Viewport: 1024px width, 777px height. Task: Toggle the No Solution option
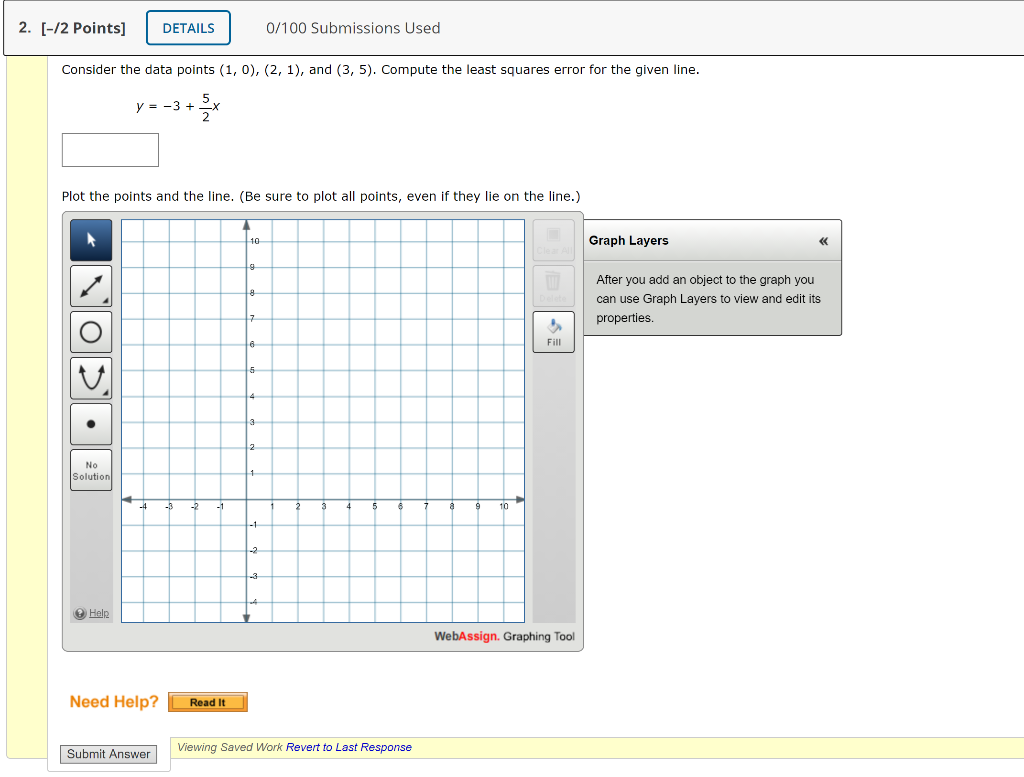coord(91,469)
